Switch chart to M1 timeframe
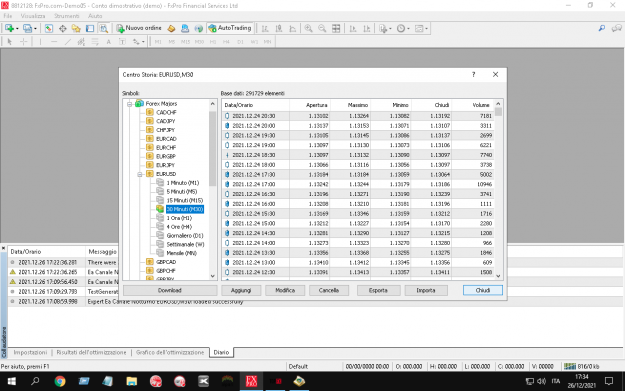The height and width of the screenshot is (391, 625). pos(158,41)
